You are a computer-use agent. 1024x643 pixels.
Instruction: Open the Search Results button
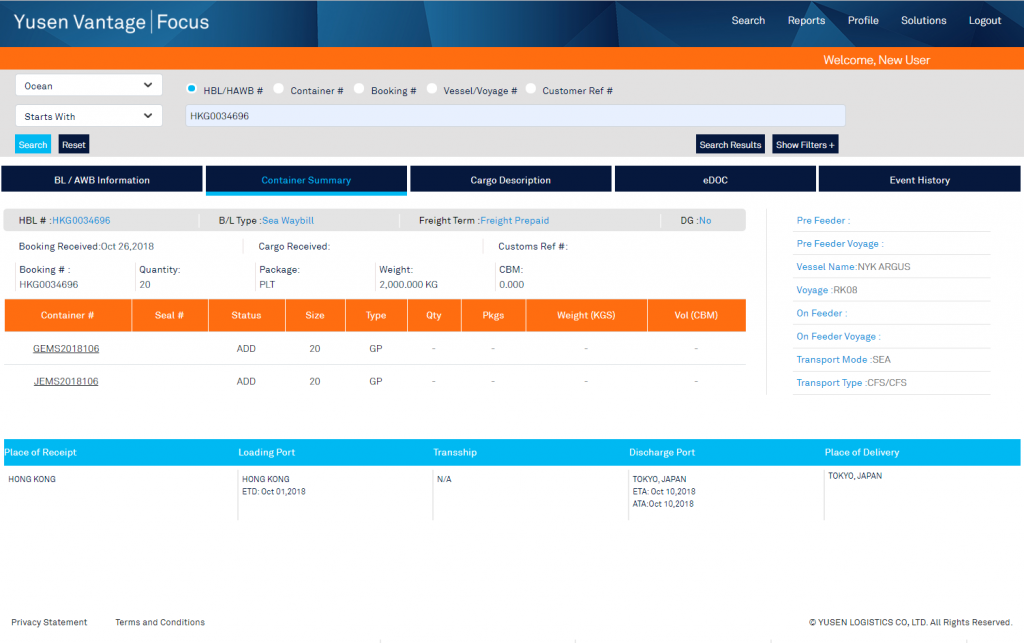[730, 144]
